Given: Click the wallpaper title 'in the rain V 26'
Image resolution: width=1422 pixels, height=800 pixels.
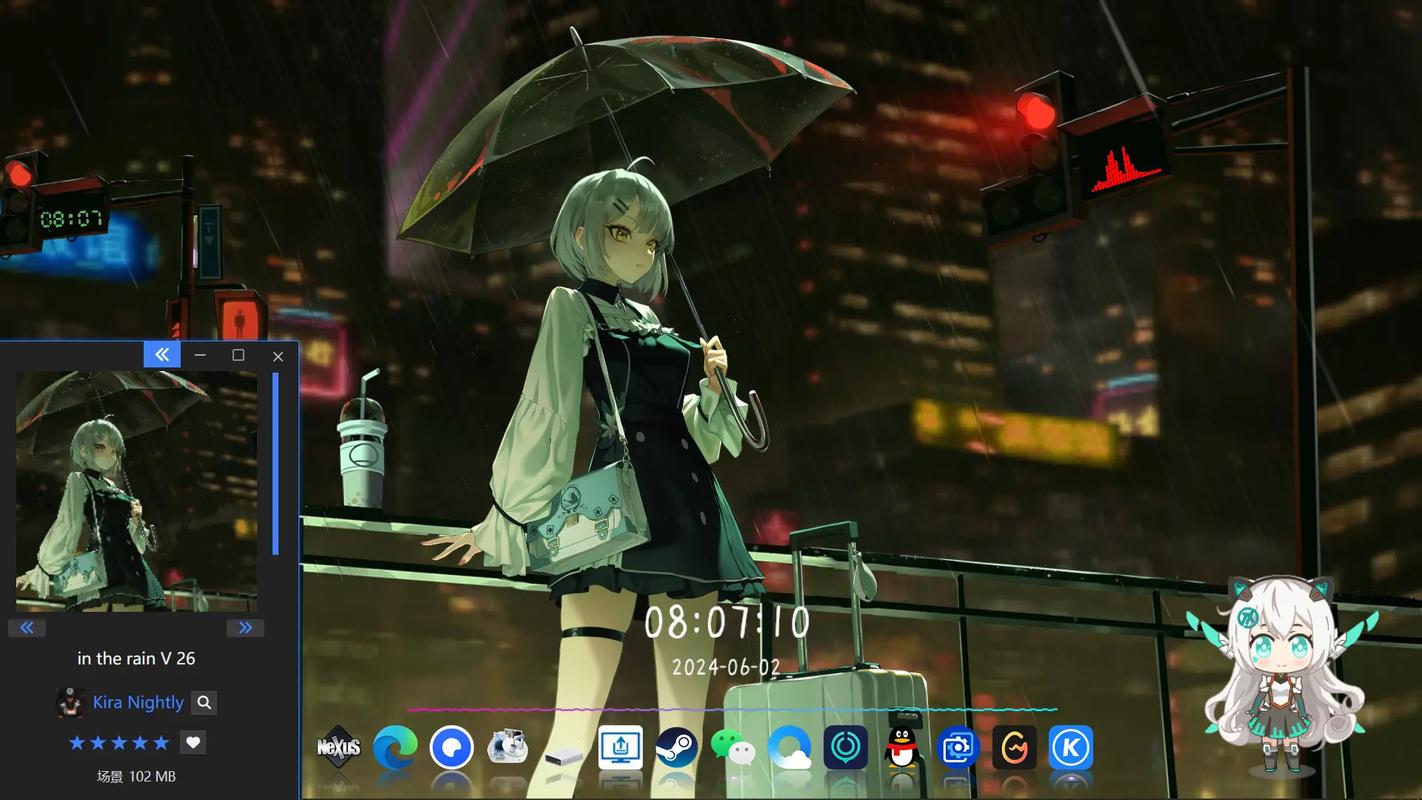Looking at the screenshot, I should pos(136,658).
